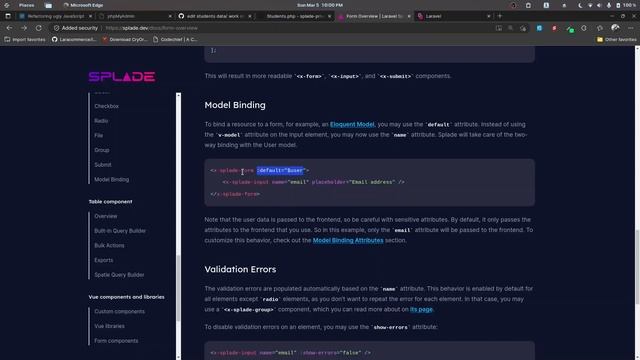The width and height of the screenshot is (640, 360).
Task: Close the phpMyAdmin tab
Action: pyautogui.click(x=170, y=16)
